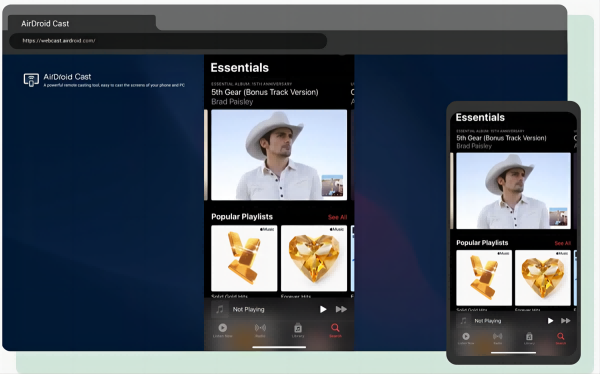This screenshot has width=600, height=374.
Task: Click Popular Playlists heading in cast view
Action: tap(242, 217)
